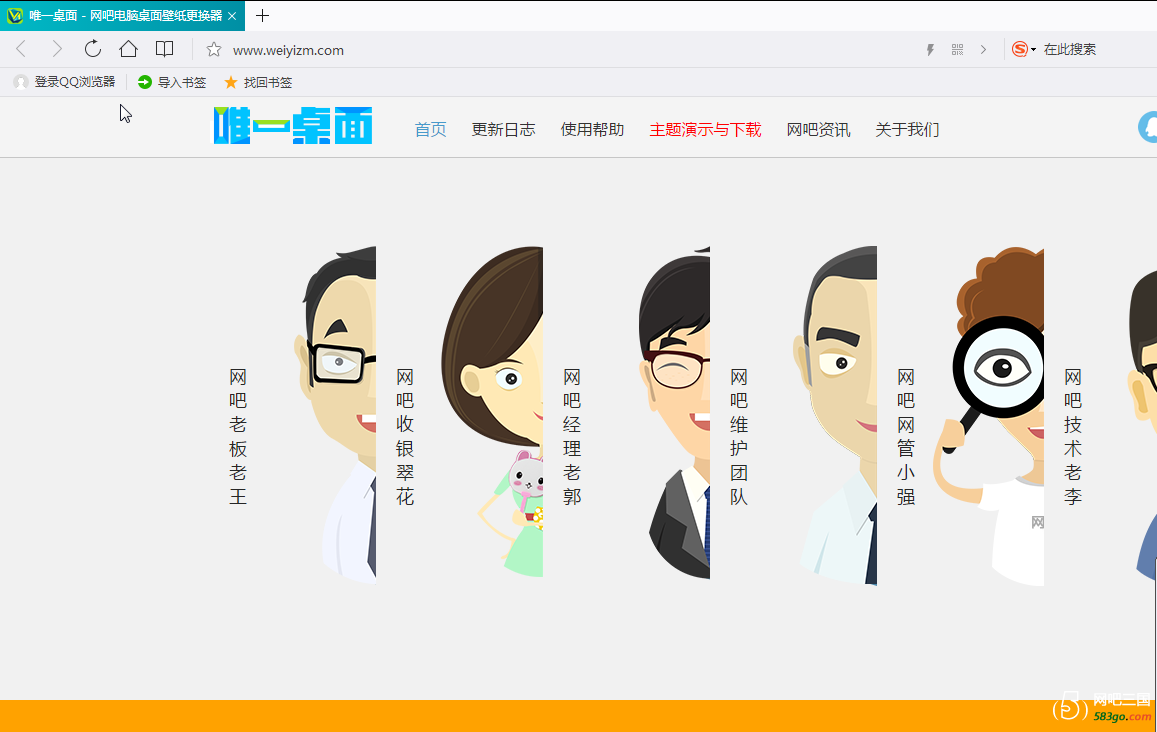
Task: Open the QR code icon in address bar
Action: 957,50
